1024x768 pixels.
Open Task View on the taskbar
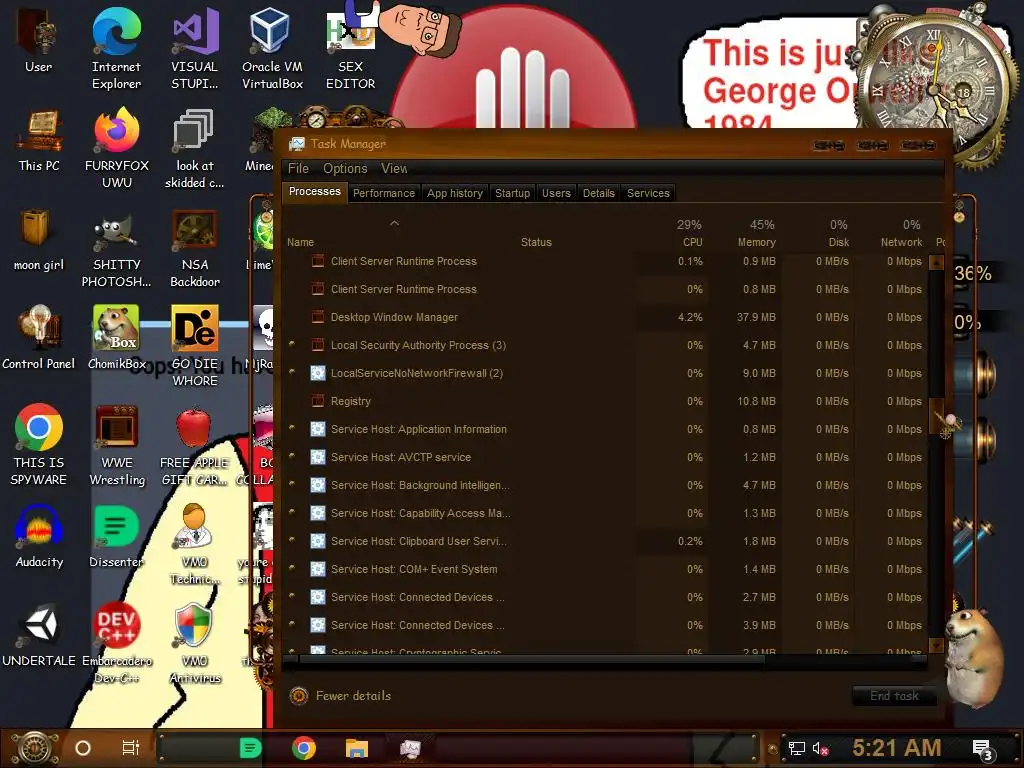[x=131, y=748]
